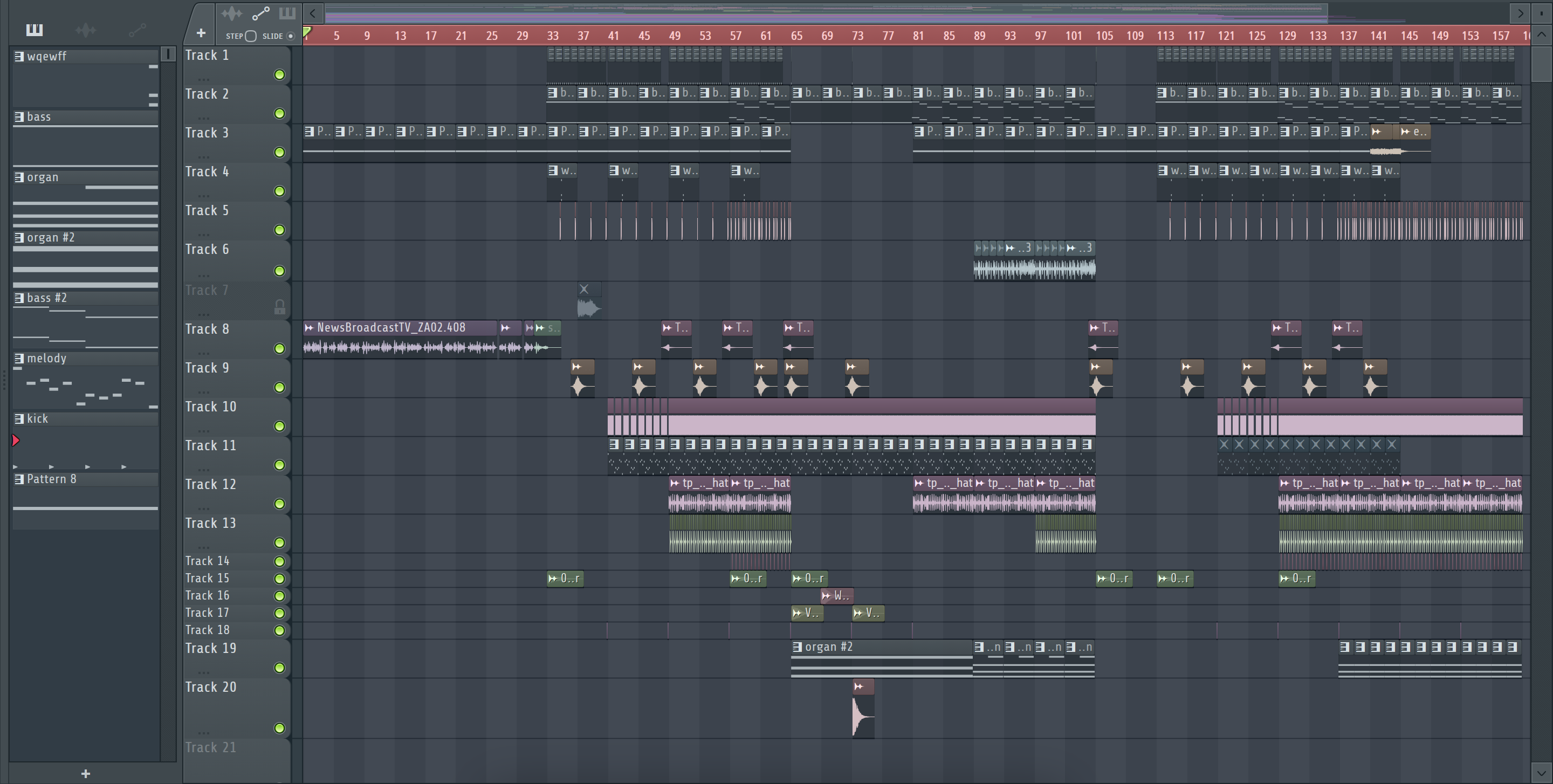This screenshot has width=1553, height=784.
Task: Open the first P.. clip menu on Track 3
Action: tap(310, 132)
